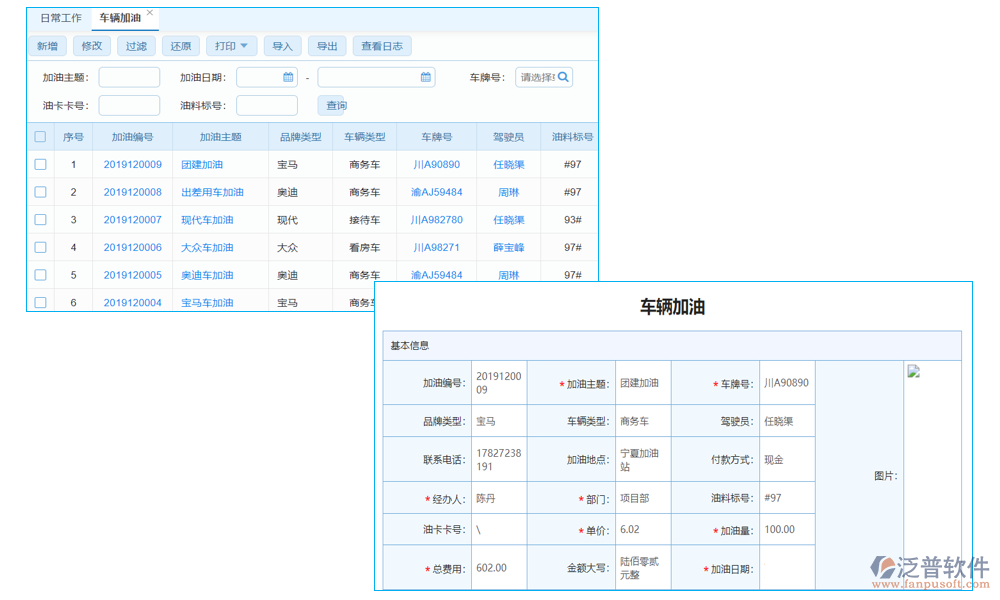The width and height of the screenshot is (1000, 600).
Task: Click inside the 加油主题 input field
Action: (130, 76)
